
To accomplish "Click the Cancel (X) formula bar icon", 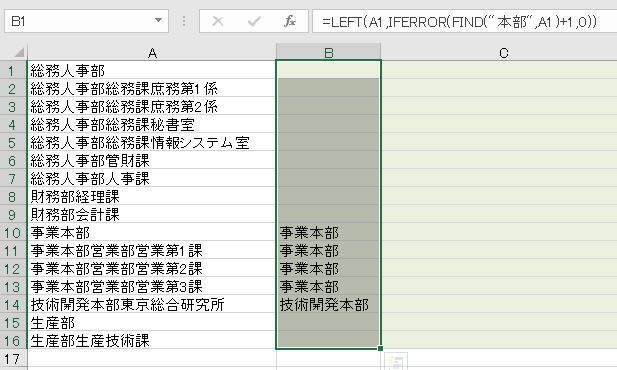I will pos(218,21).
